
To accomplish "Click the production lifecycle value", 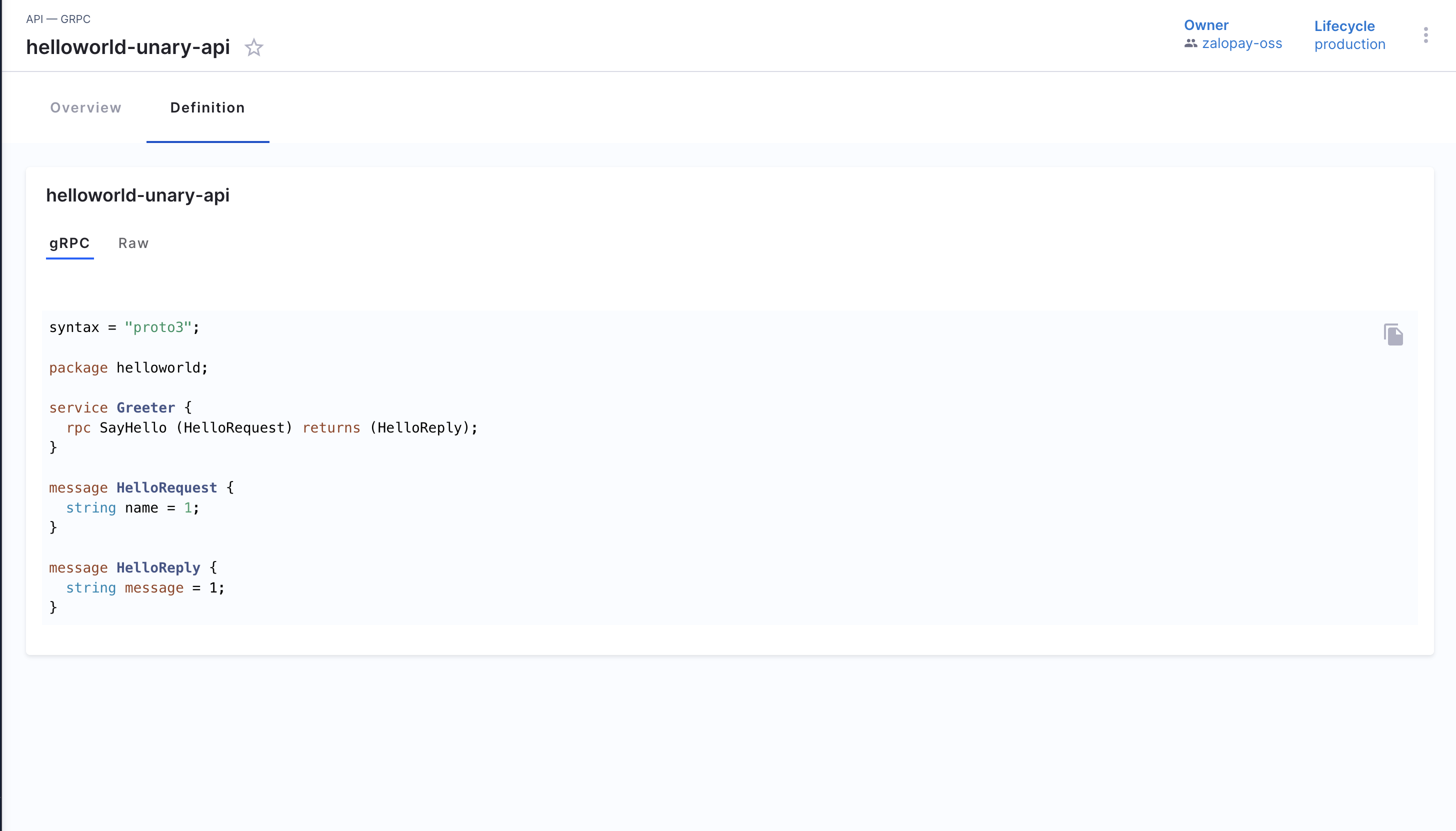I will (1349, 44).
